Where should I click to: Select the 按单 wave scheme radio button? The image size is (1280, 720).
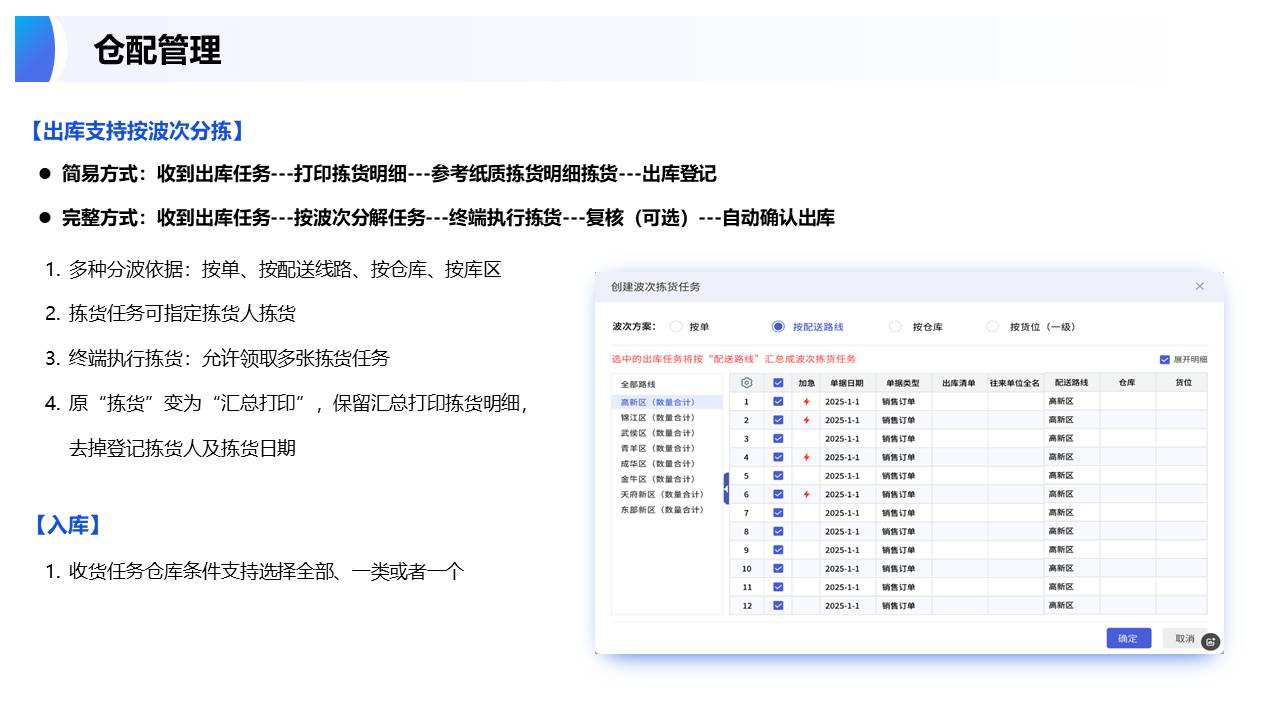[676, 326]
